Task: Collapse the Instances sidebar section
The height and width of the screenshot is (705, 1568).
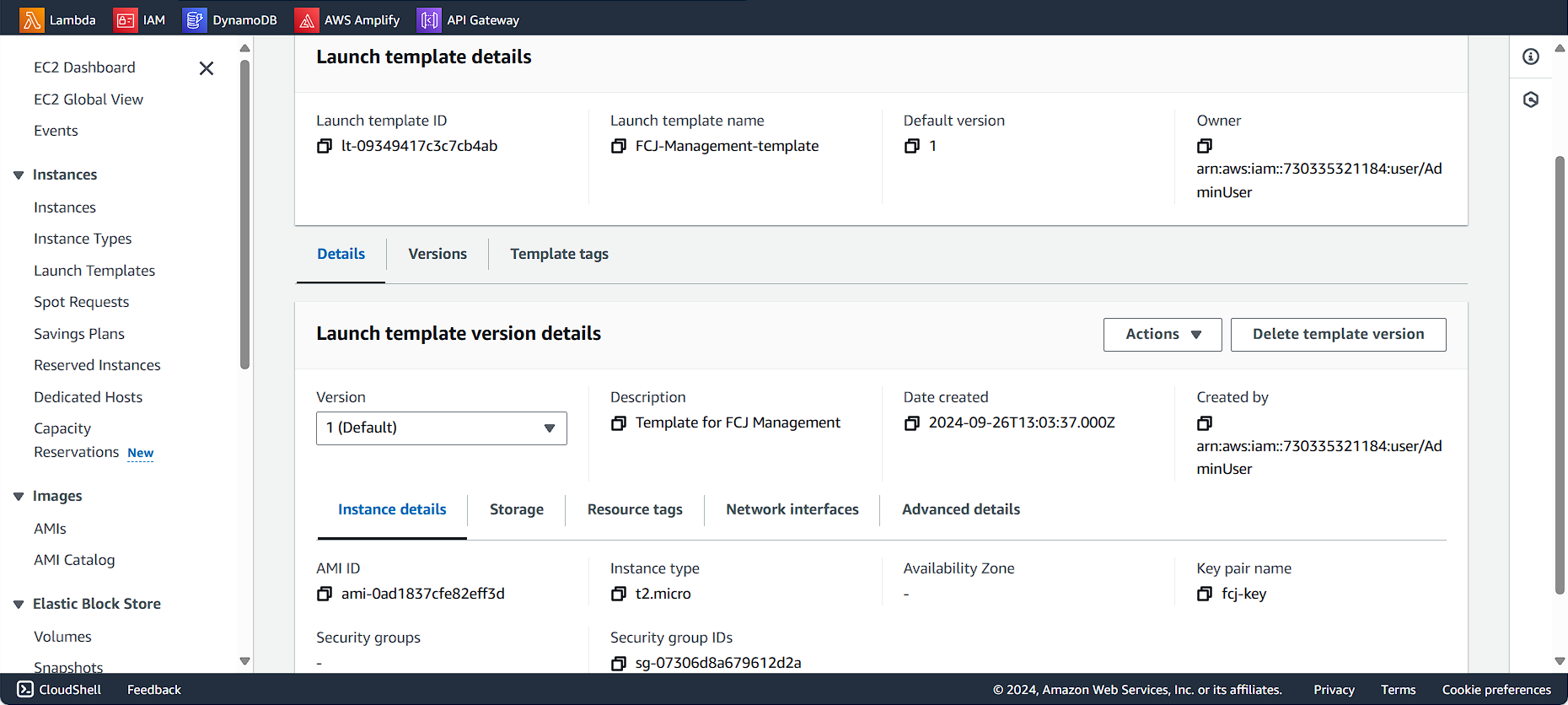Action: click(x=19, y=175)
